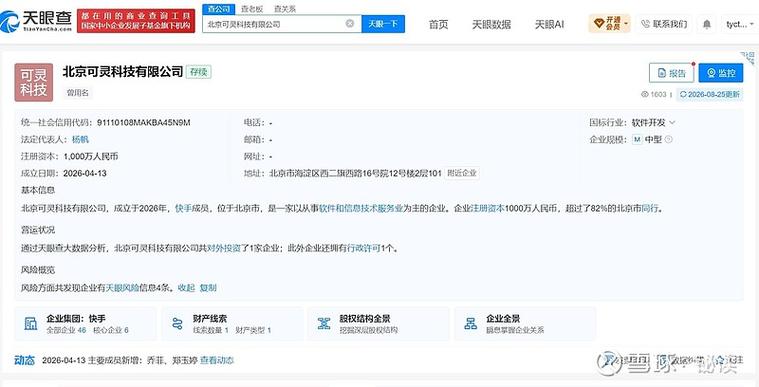Open 软件和信息技术服务业 link
The image size is (759, 387).
[361, 209]
